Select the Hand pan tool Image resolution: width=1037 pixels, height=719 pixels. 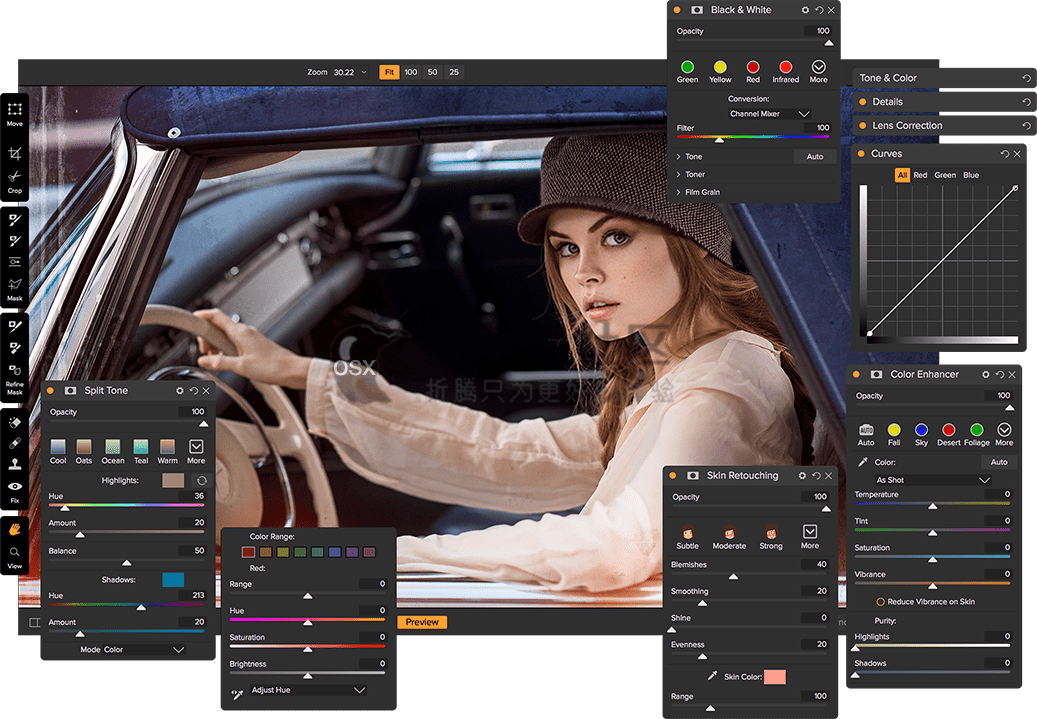[15, 529]
